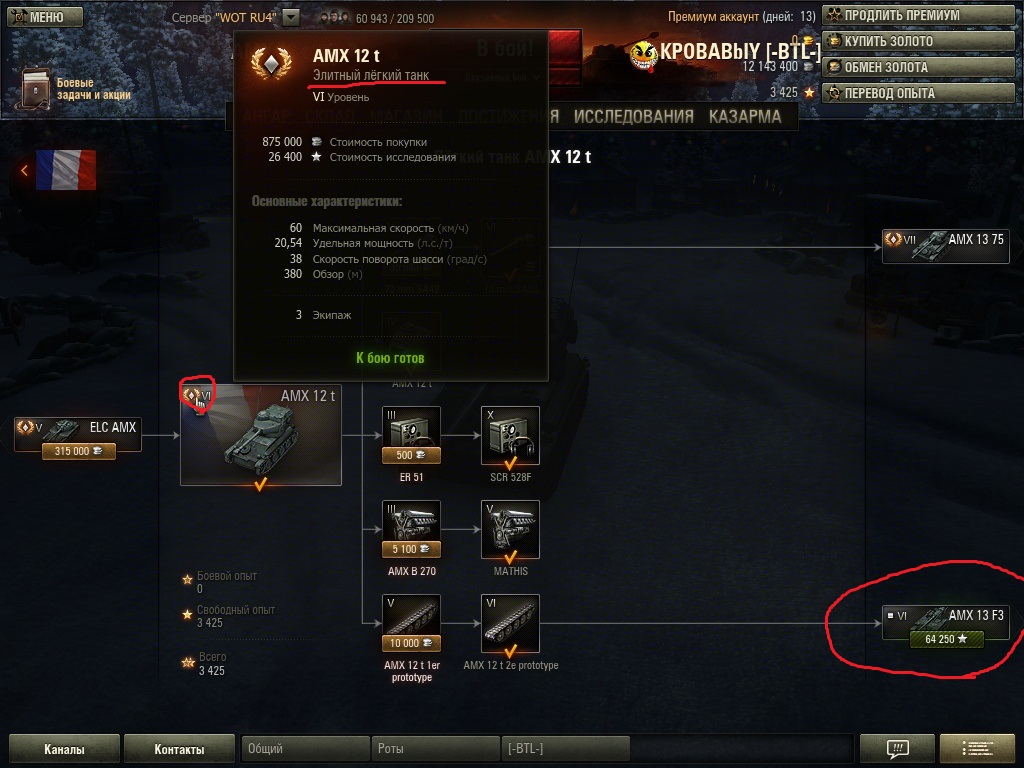The width and height of the screenshot is (1024, 768).
Task: Click the AMX B 270 engine icon
Action: pyautogui.click(x=411, y=529)
